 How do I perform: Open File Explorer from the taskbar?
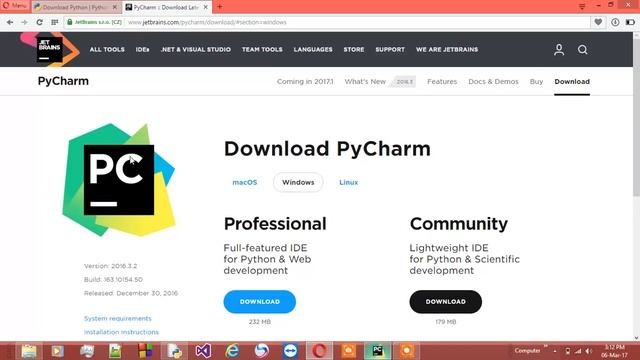pyautogui.click(x=29, y=351)
